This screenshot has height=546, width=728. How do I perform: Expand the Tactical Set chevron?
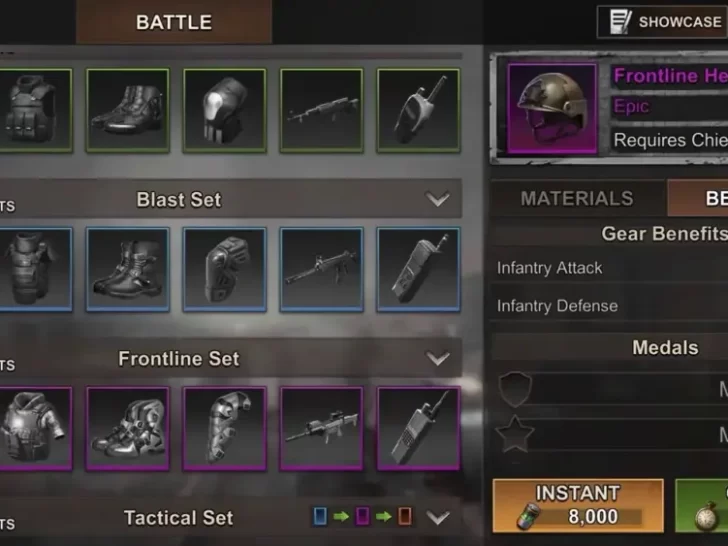click(437, 517)
